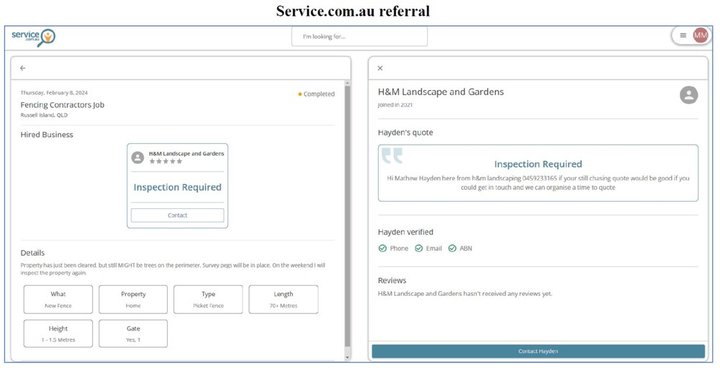Select the What New Fence tile
This screenshot has width=720, height=368.
click(x=58, y=300)
